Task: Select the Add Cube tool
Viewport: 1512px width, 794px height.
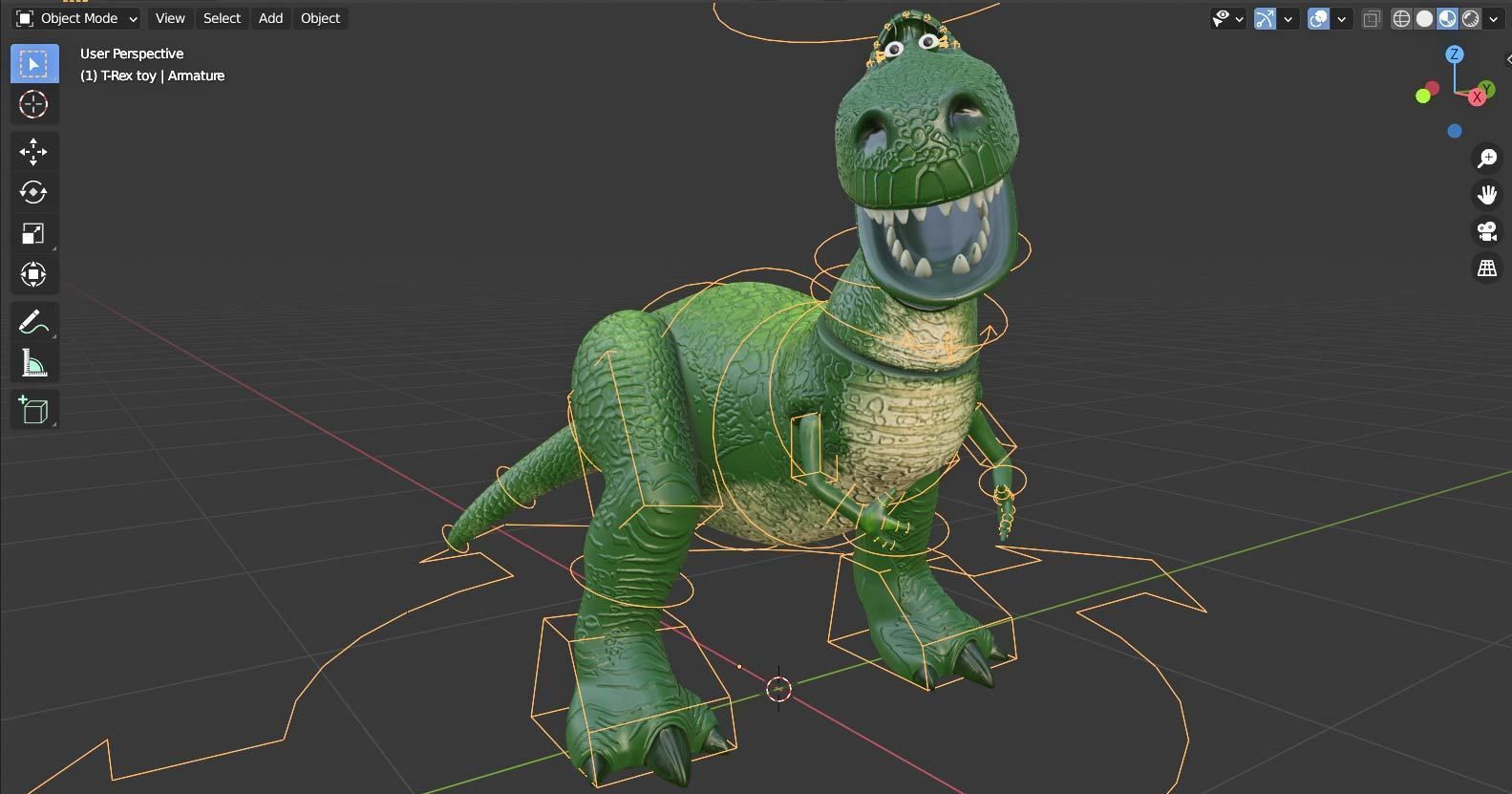Action: (33, 410)
